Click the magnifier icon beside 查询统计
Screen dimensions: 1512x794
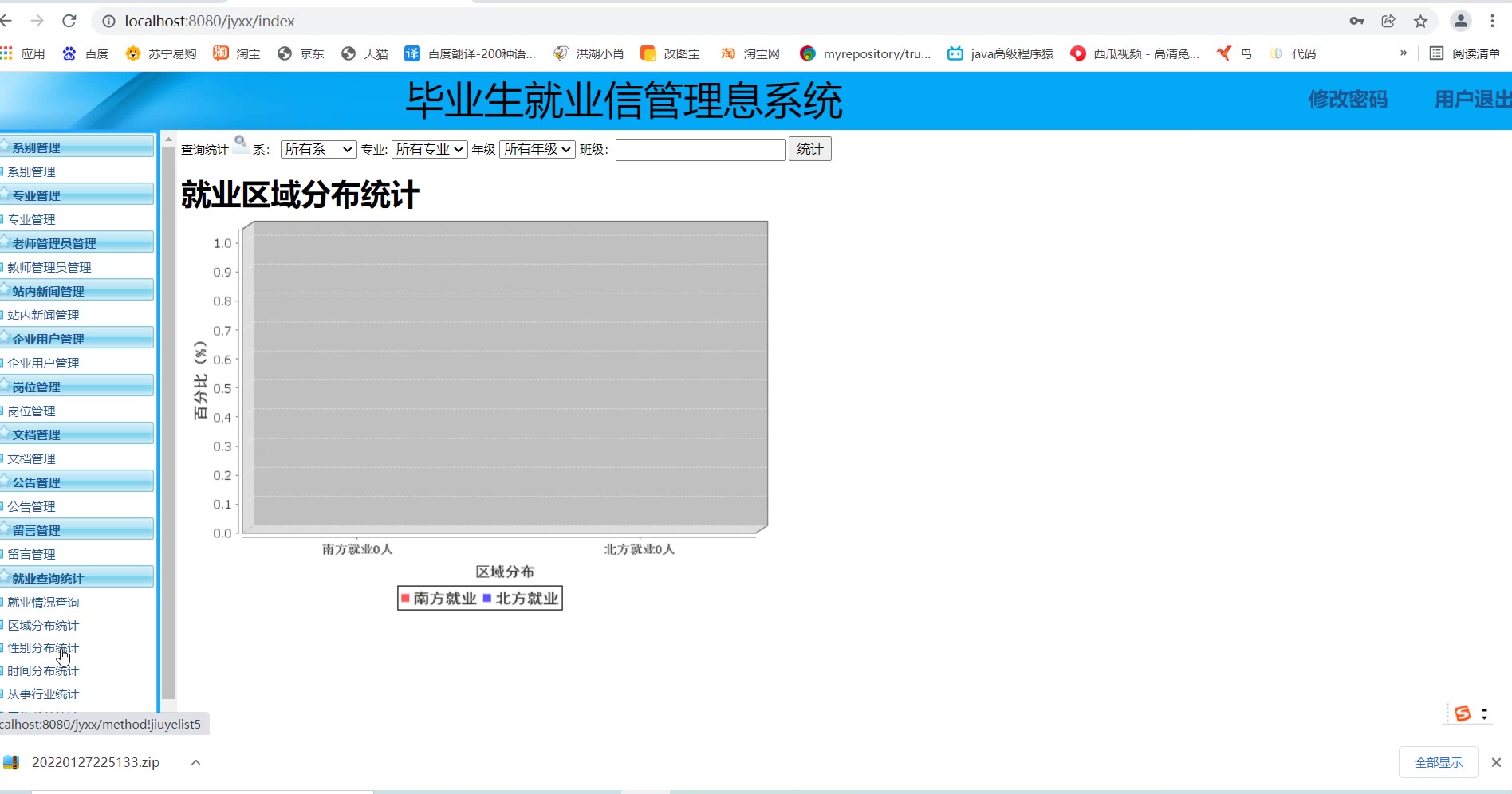(240, 143)
